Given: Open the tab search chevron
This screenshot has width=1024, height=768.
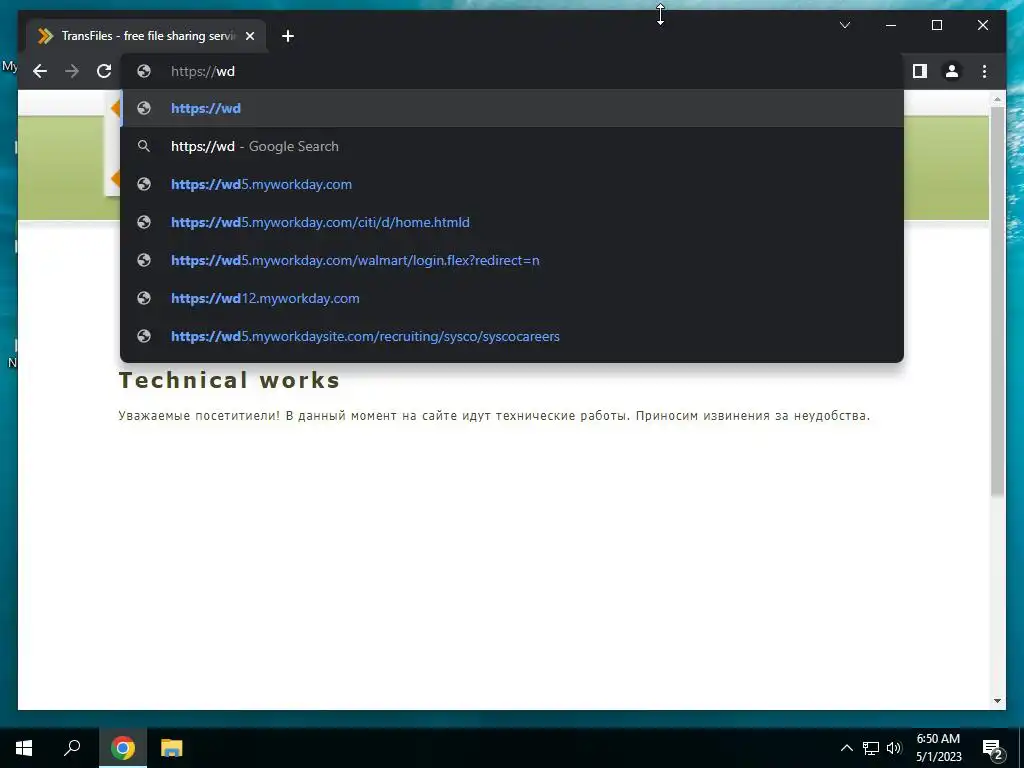Looking at the screenshot, I should point(844,25).
